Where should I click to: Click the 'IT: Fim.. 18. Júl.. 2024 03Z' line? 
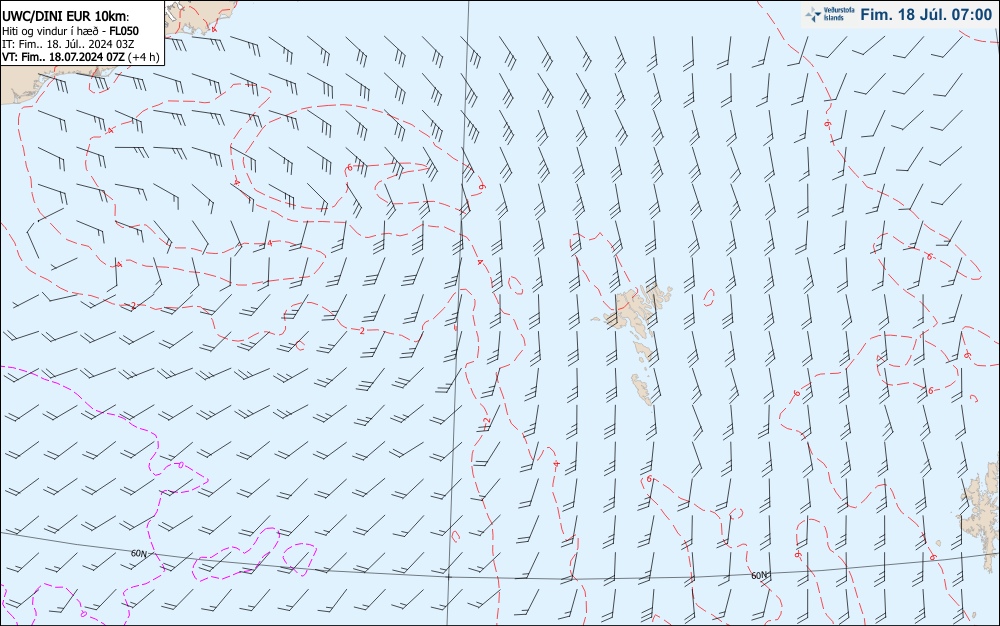(x=68, y=44)
